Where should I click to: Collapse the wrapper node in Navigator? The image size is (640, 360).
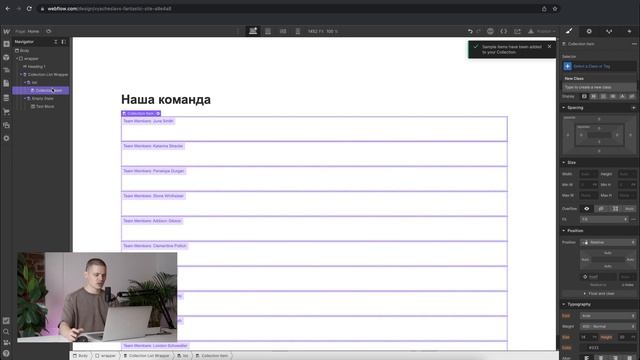click(17, 59)
